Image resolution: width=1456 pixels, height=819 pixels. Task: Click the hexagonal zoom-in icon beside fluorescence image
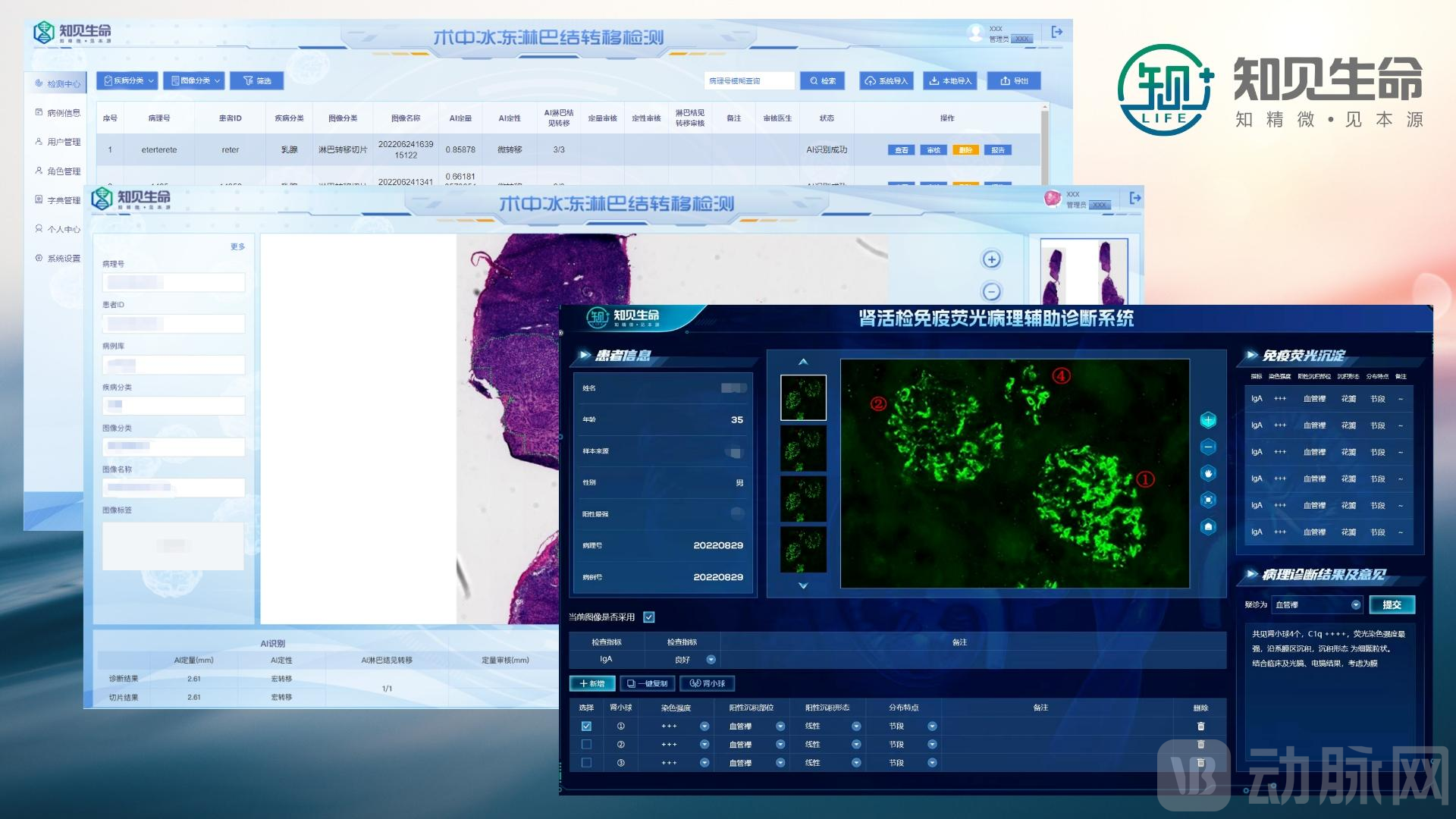click(x=1208, y=420)
